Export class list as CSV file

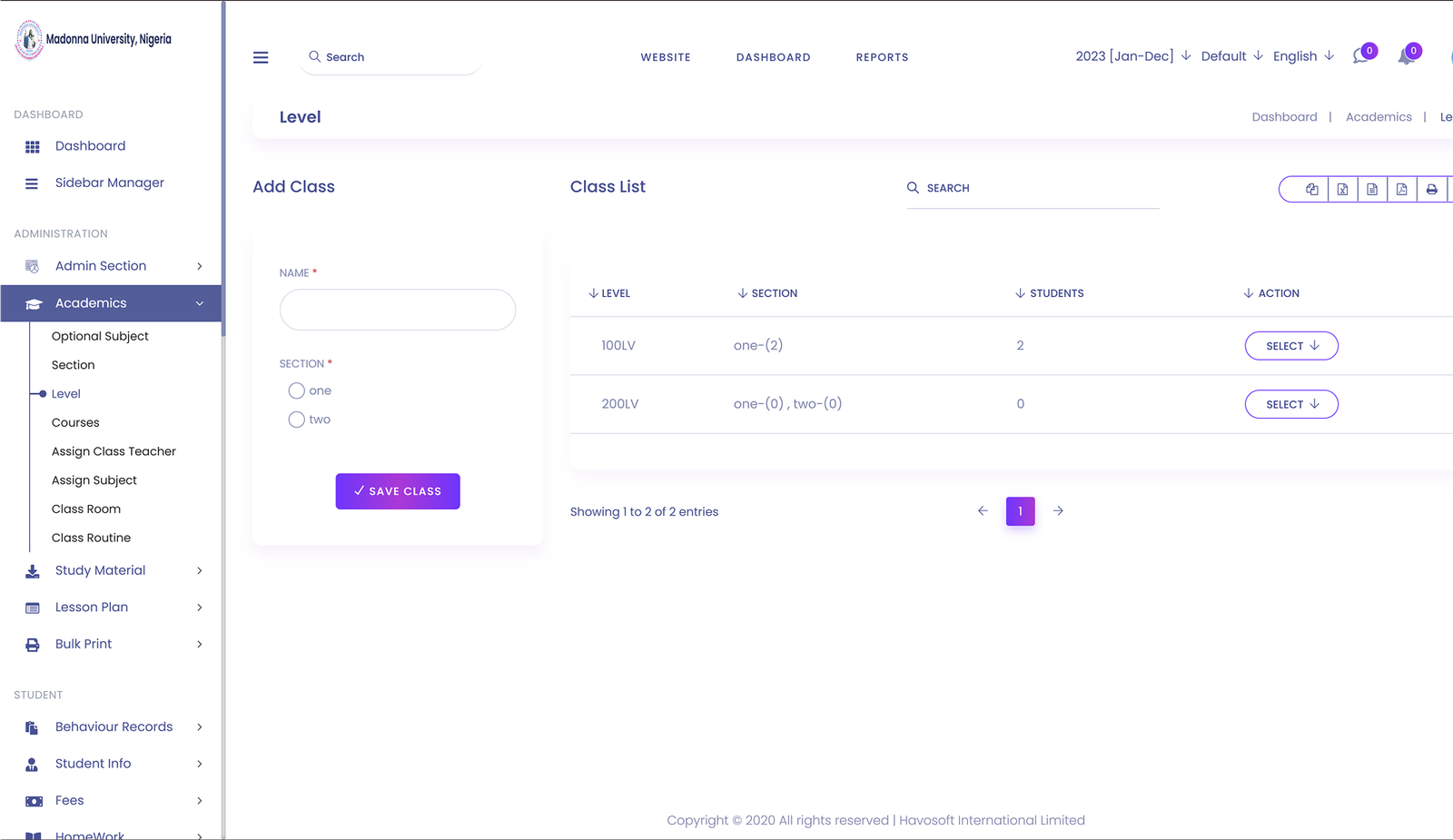tap(1372, 189)
